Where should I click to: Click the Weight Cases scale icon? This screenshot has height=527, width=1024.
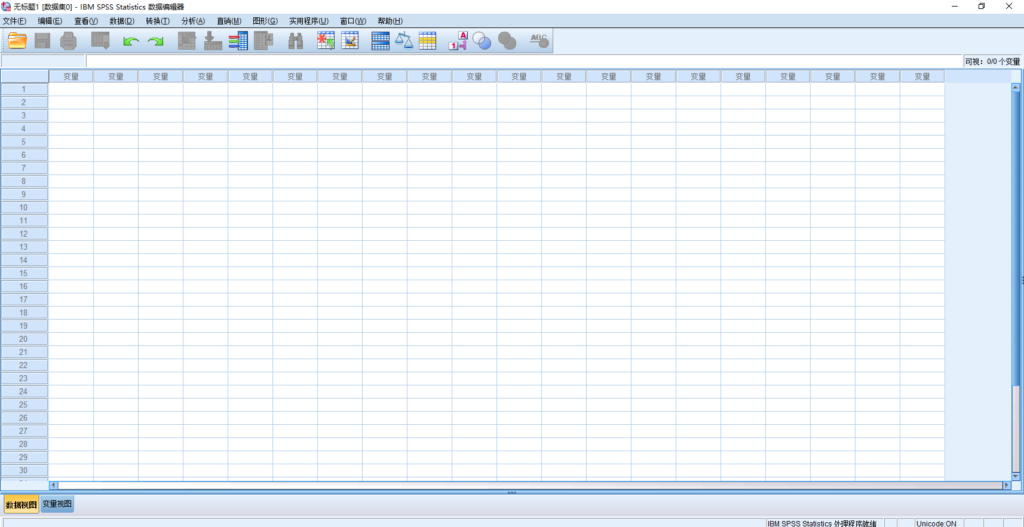pos(404,41)
